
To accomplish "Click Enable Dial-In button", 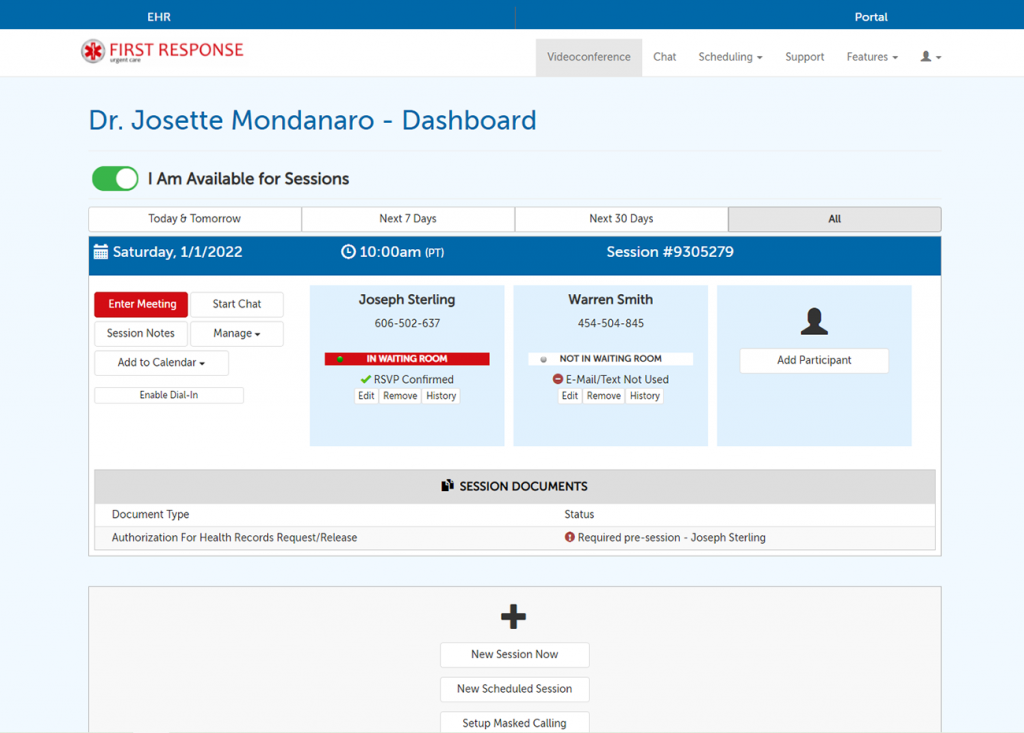I will 168,395.
